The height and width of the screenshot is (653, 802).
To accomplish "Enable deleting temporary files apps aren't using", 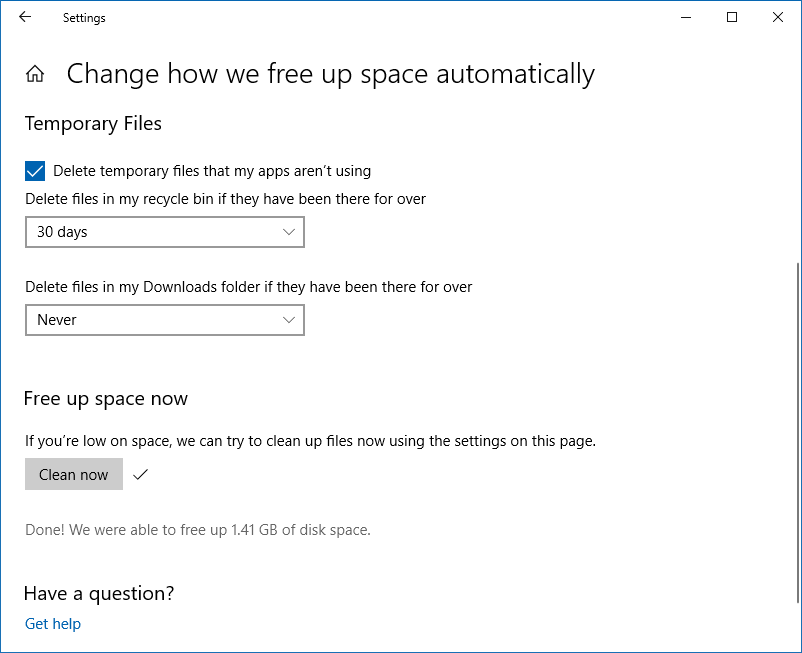I will point(35,170).
